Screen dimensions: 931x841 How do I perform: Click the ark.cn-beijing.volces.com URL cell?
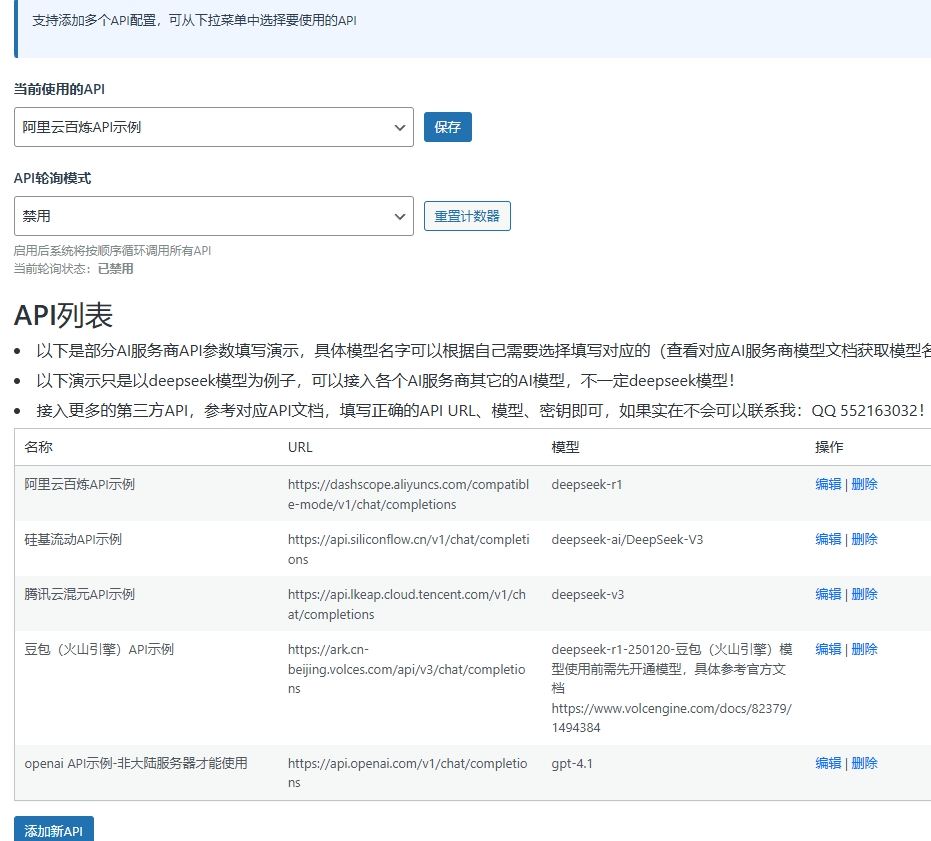pos(407,669)
